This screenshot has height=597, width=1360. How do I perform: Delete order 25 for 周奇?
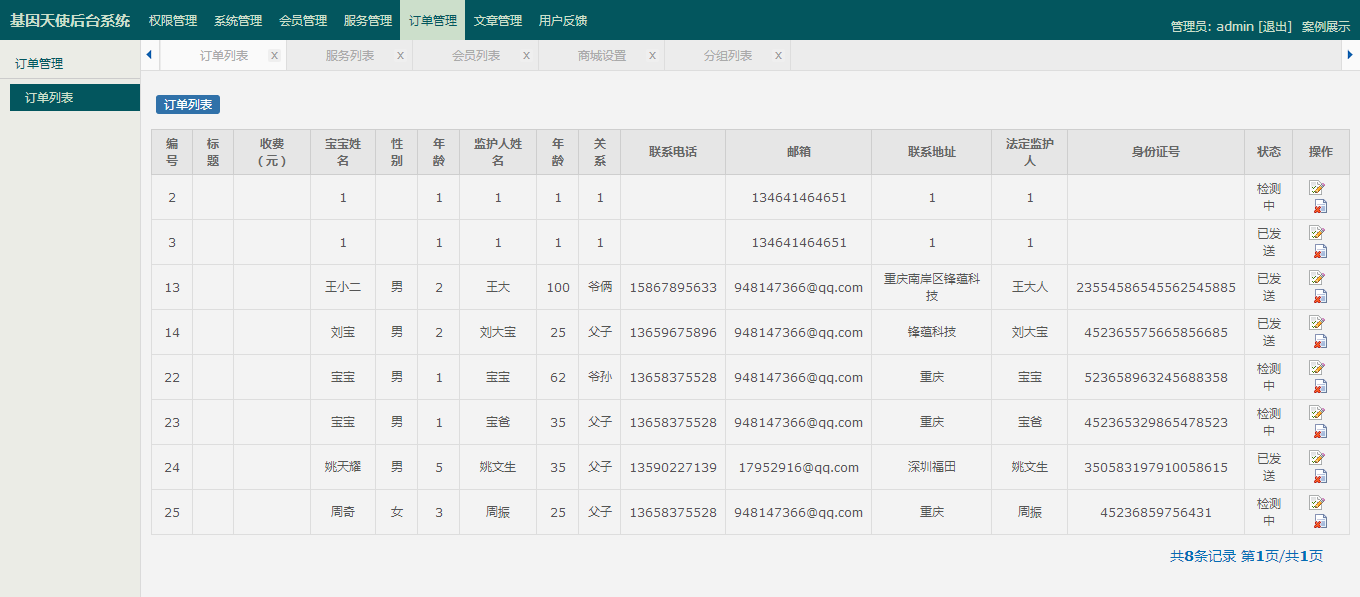click(1320, 522)
